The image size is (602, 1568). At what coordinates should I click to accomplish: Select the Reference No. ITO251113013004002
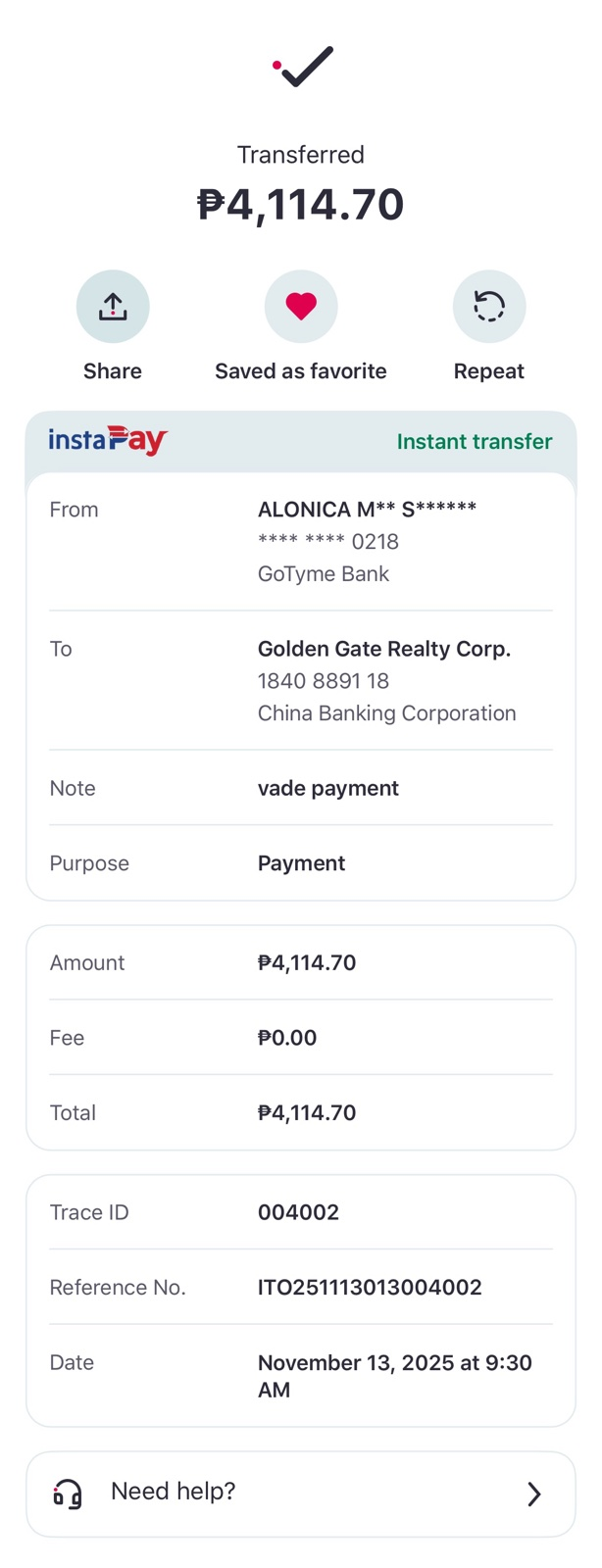coord(370,1287)
